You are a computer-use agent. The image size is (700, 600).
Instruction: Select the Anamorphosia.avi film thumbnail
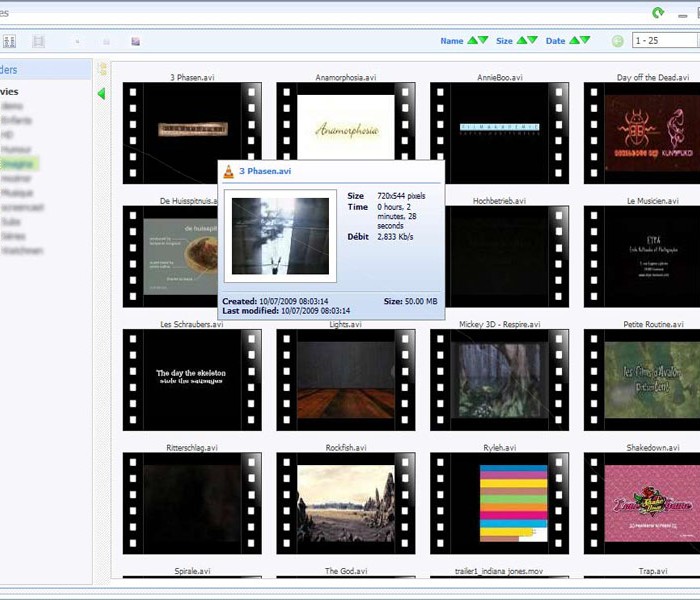[346, 121]
